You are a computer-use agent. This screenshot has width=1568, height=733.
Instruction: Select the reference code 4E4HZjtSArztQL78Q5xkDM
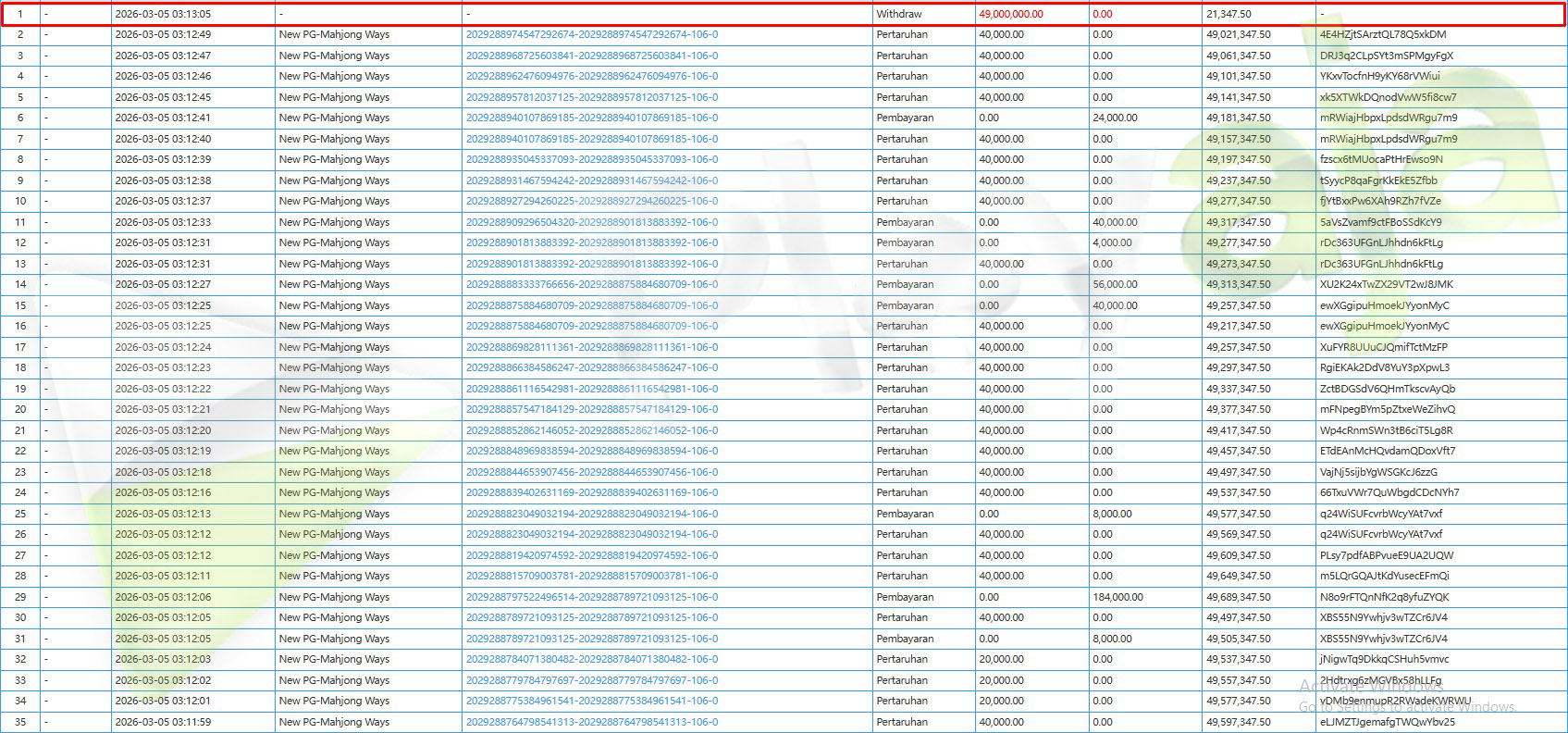point(1382,35)
